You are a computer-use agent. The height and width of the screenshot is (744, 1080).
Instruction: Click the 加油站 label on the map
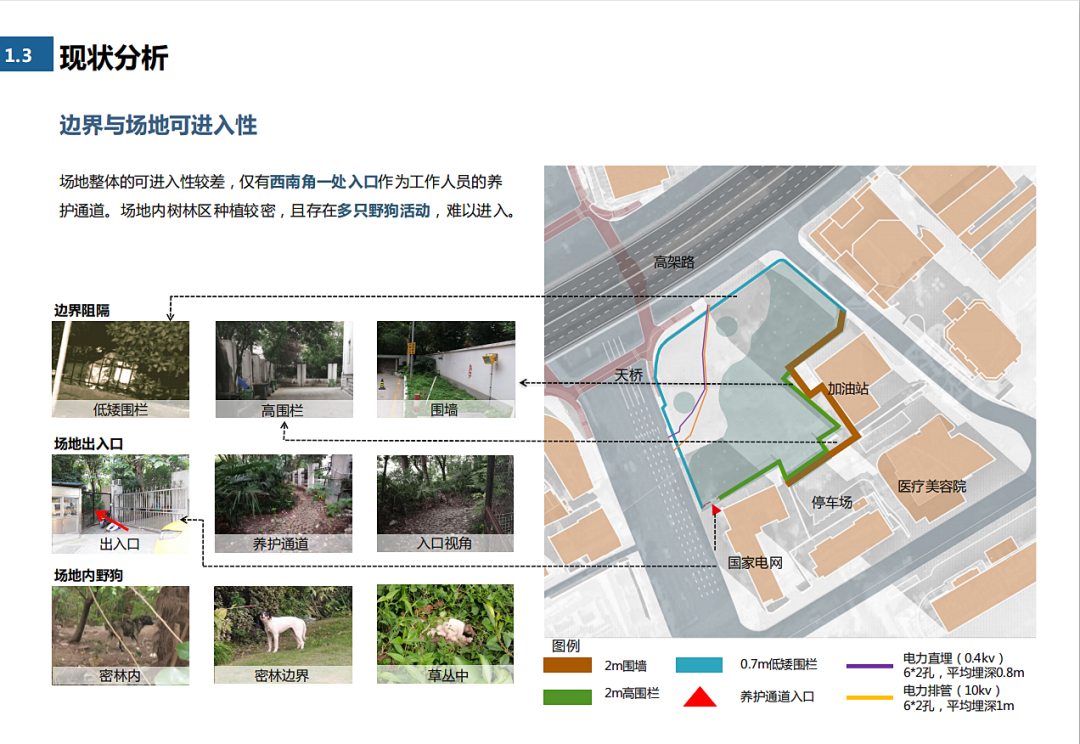[x=847, y=388]
